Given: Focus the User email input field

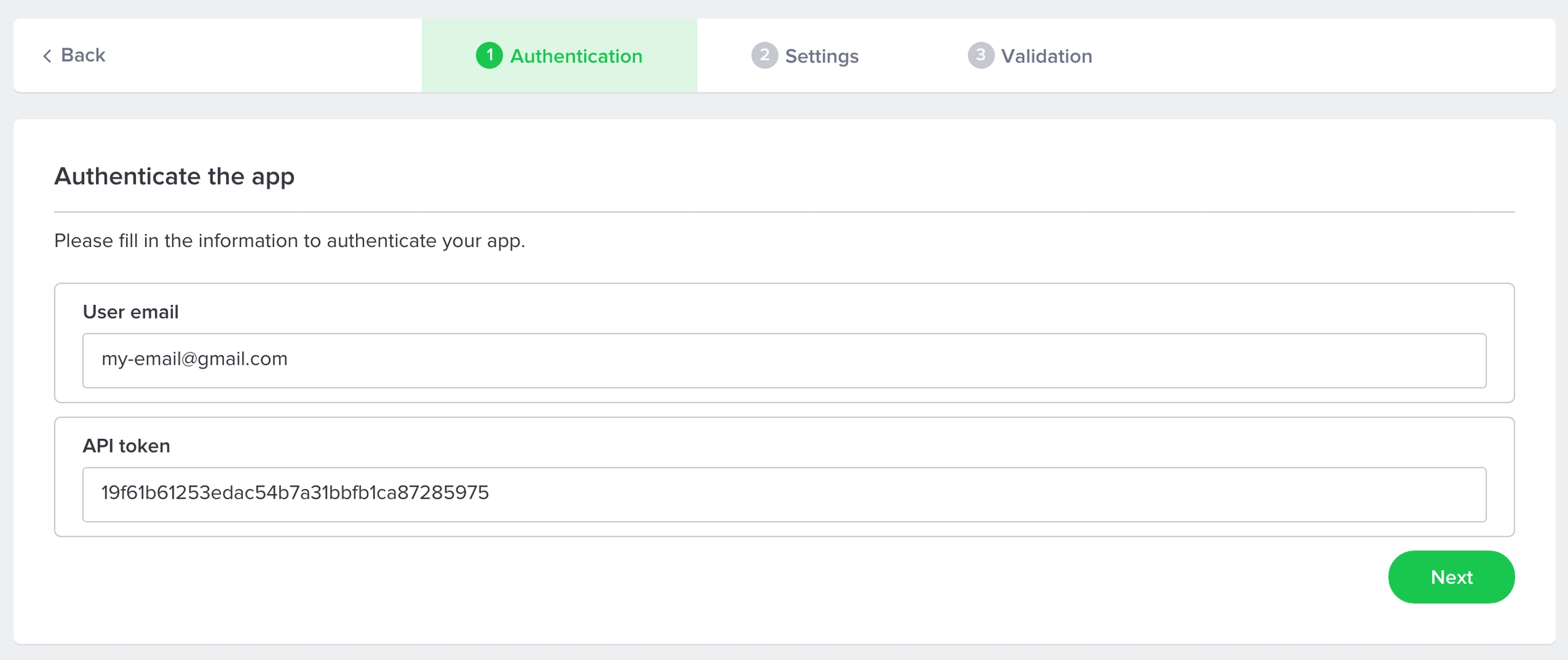Looking at the screenshot, I should [784, 361].
